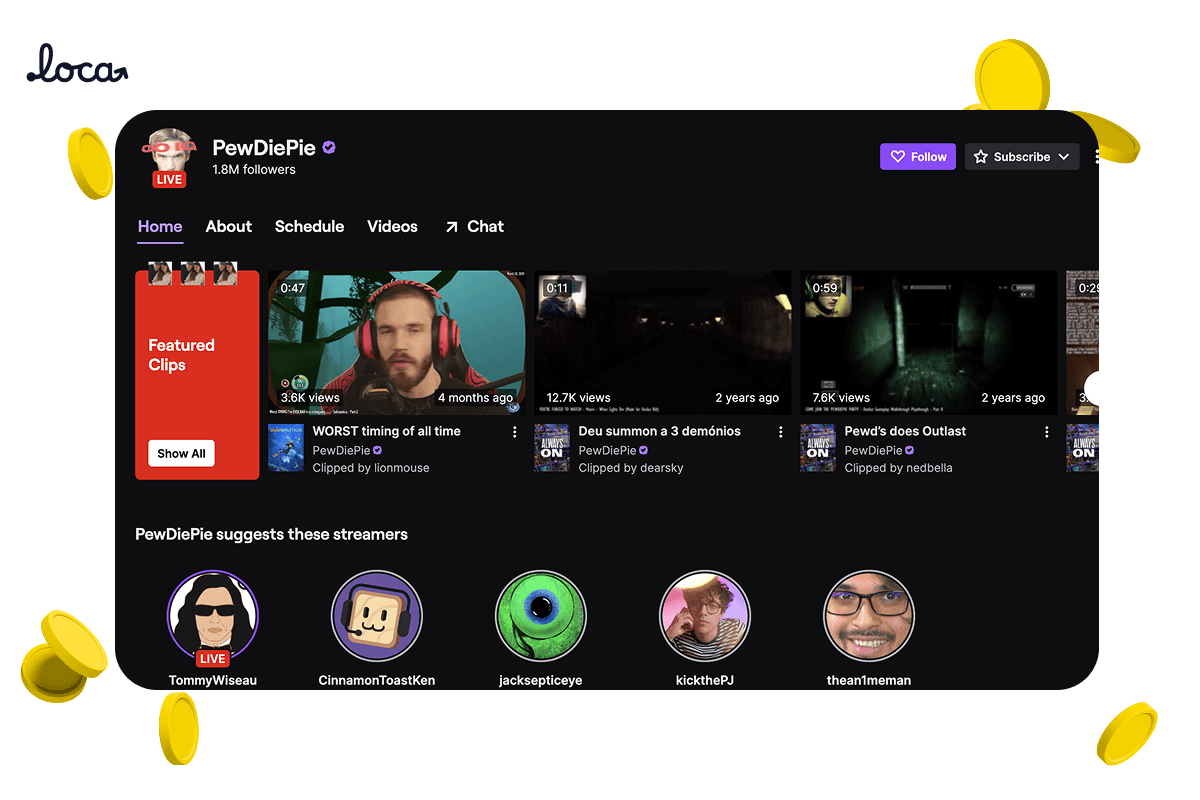Play the 0:59 Outlast night-vision clip thumbnail
Screen dimensions: 1200x800
pyautogui.click(x=929, y=343)
